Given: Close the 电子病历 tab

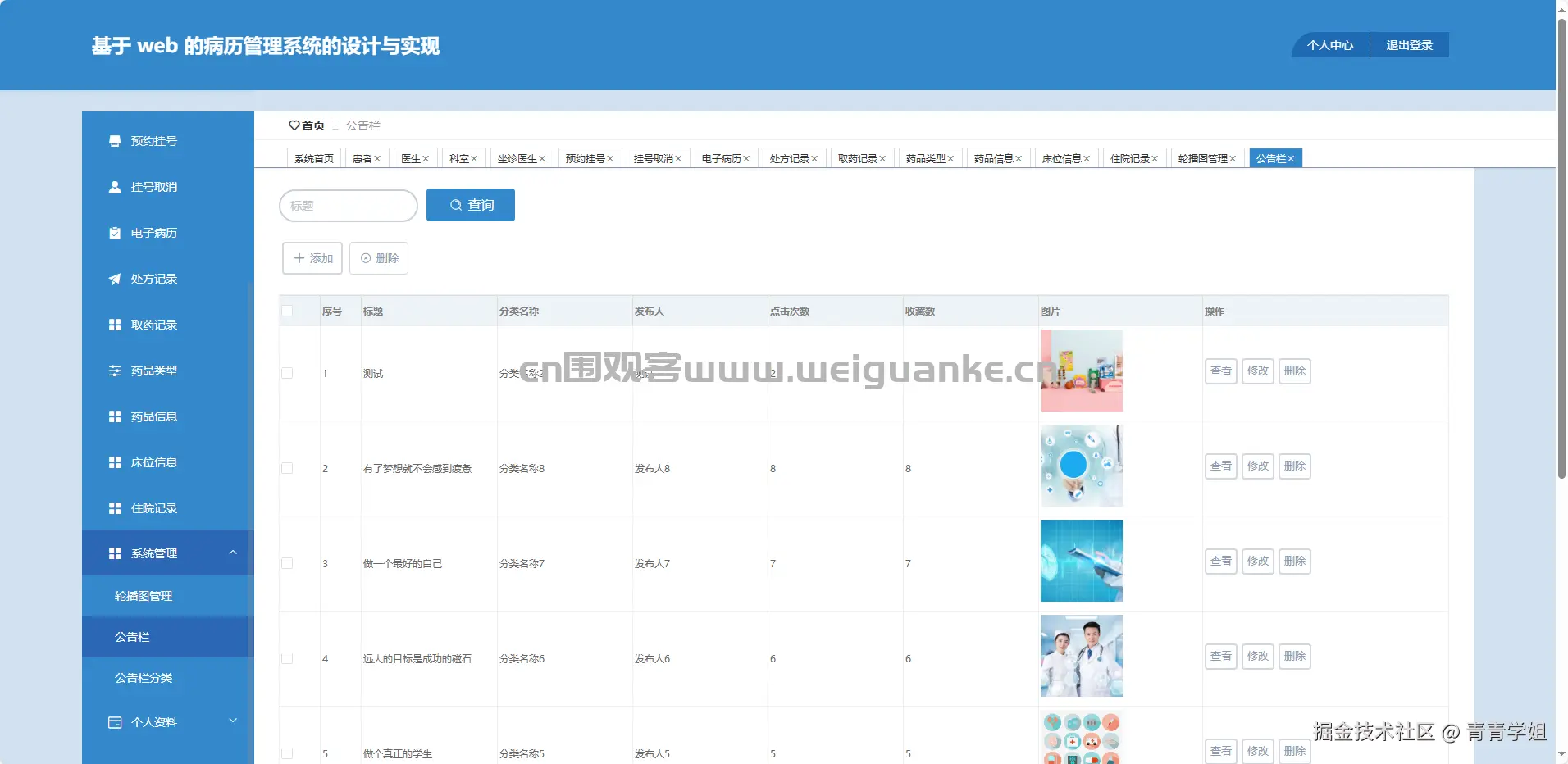Looking at the screenshot, I should click(x=746, y=159).
